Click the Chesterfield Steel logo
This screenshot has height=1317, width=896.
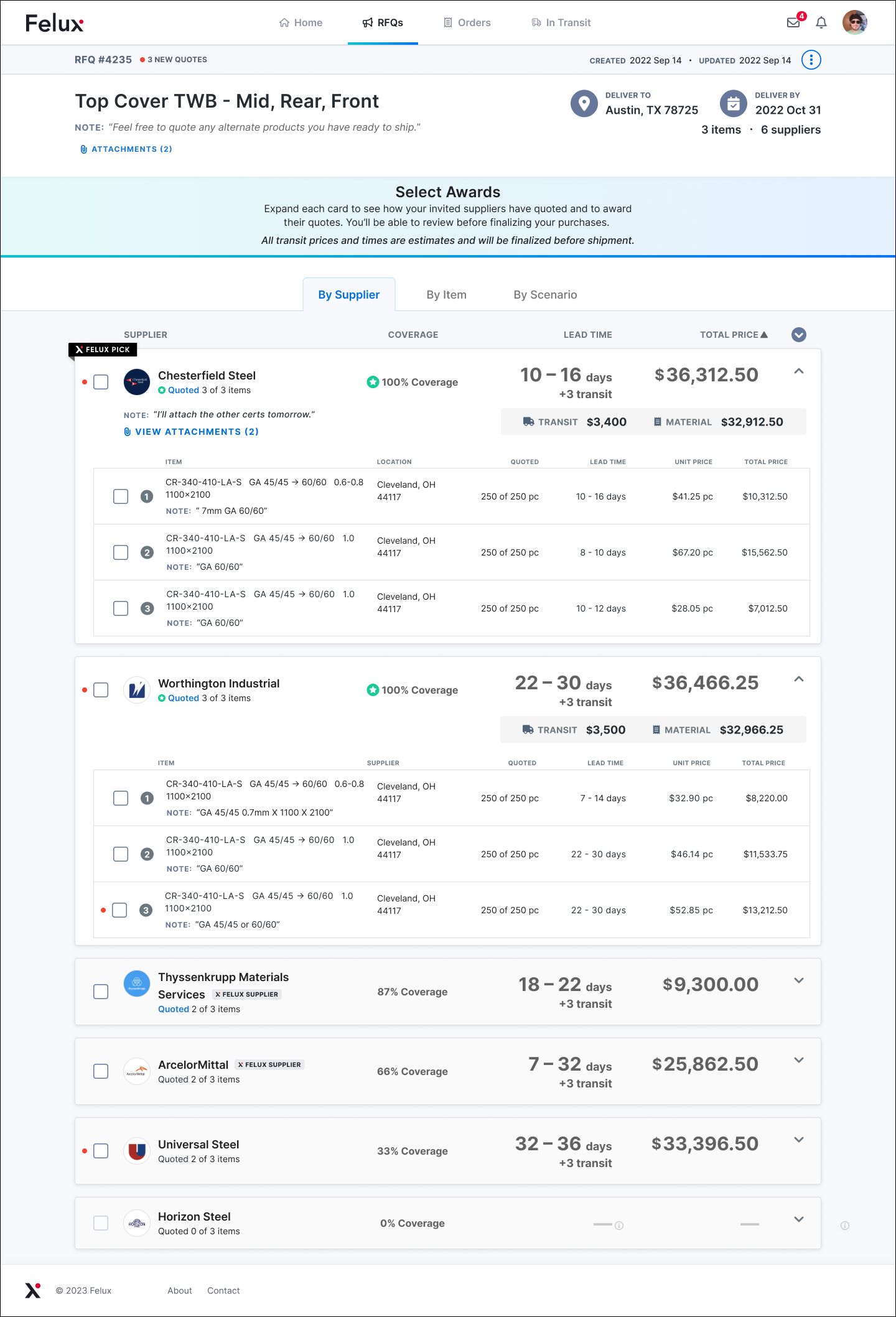coord(137,382)
